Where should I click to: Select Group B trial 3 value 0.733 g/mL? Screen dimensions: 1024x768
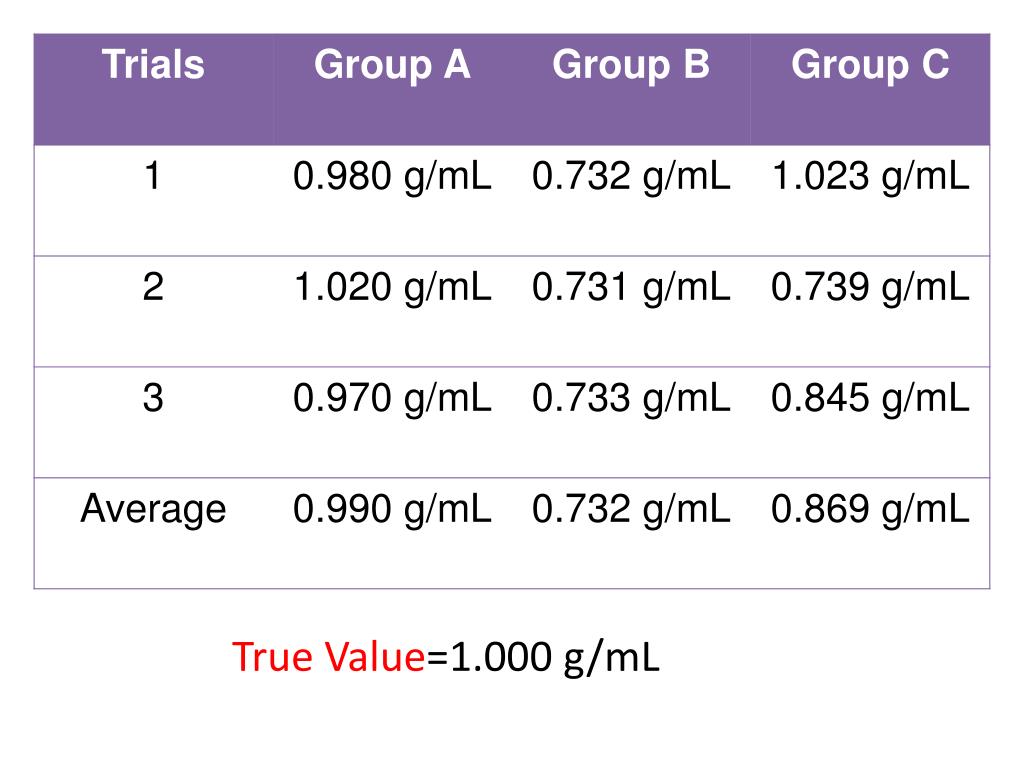click(x=631, y=399)
